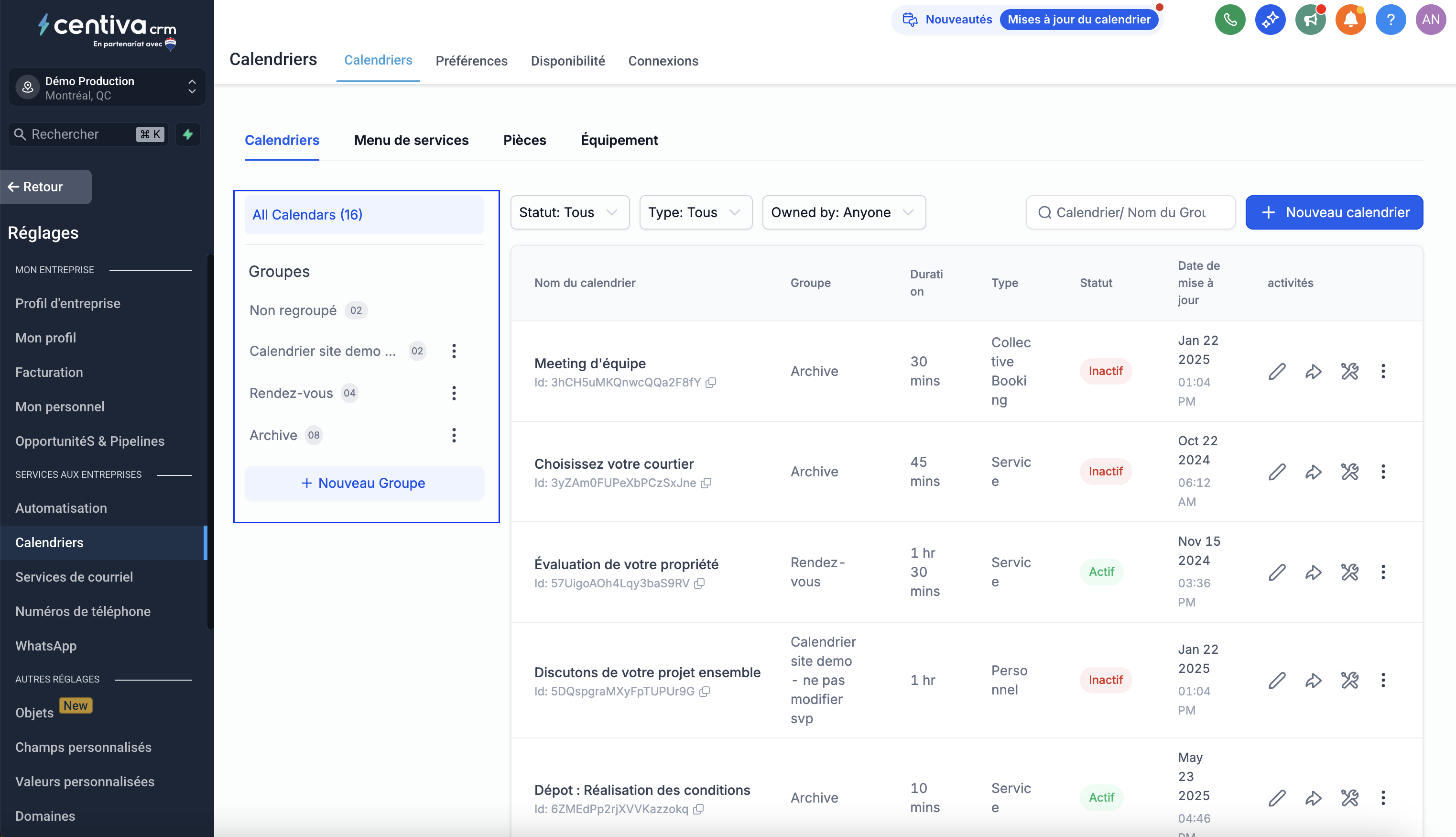
Task: Click the Actif status of Évaluation de votre propriété
Action: pos(1101,572)
